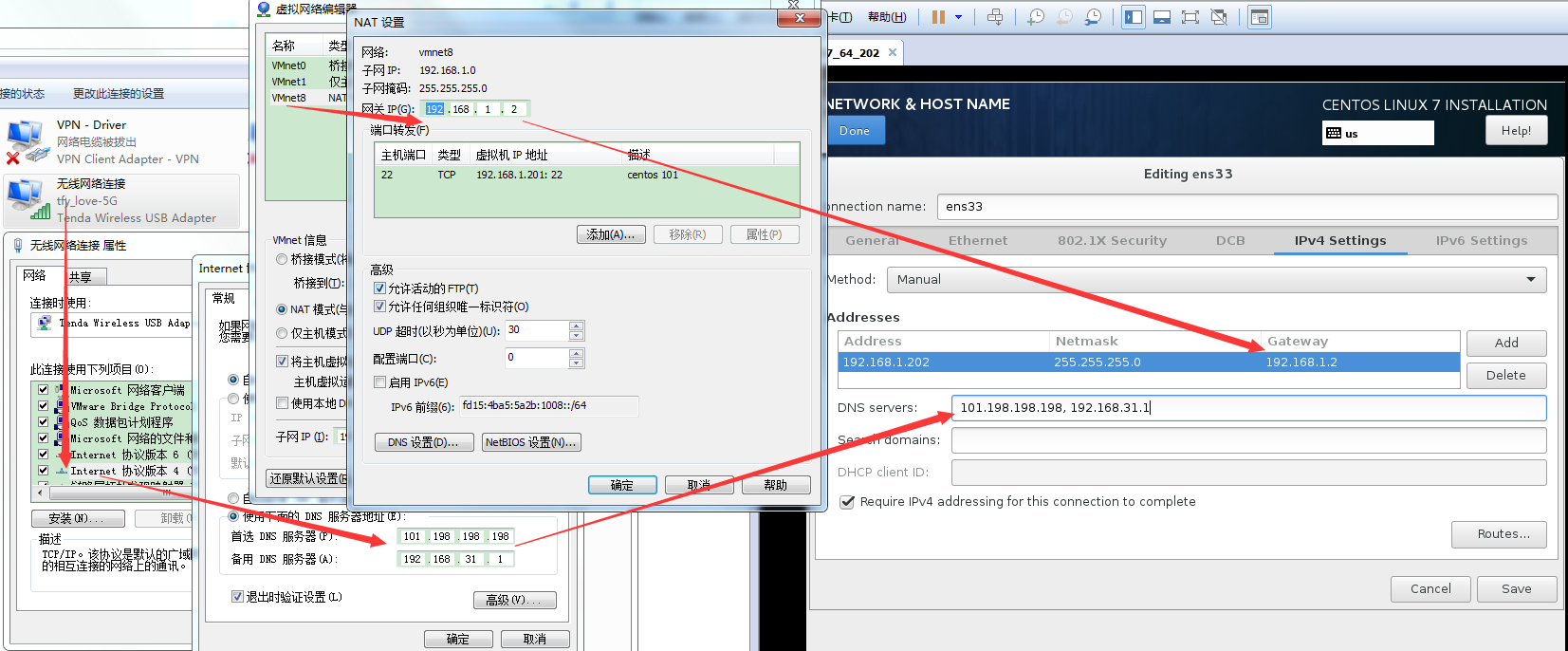Click the thumbnail bar view icon

click(1162, 17)
